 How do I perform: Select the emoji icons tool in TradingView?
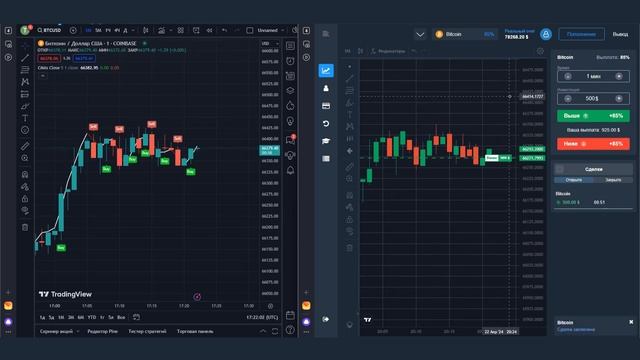pos(25,130)
